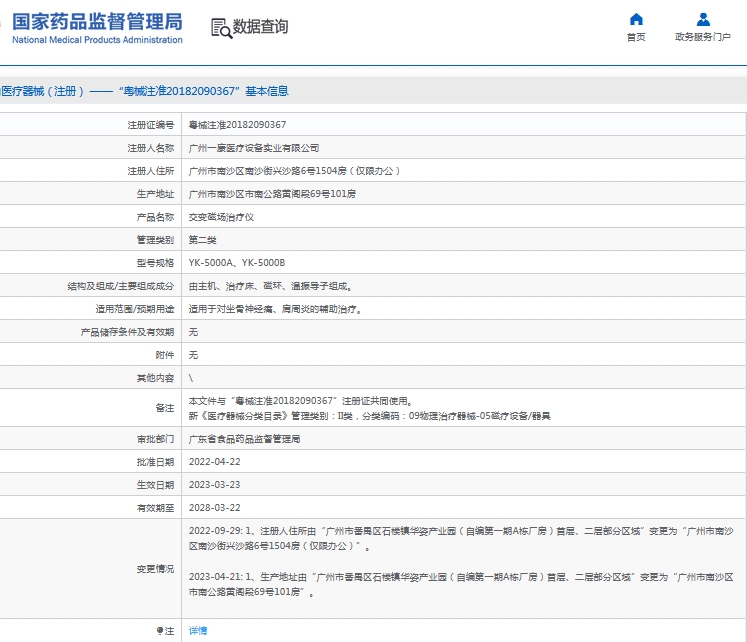Click the 2022-09-29 change record entry
This screenshot has height=642, width=747.
point(461,538)
